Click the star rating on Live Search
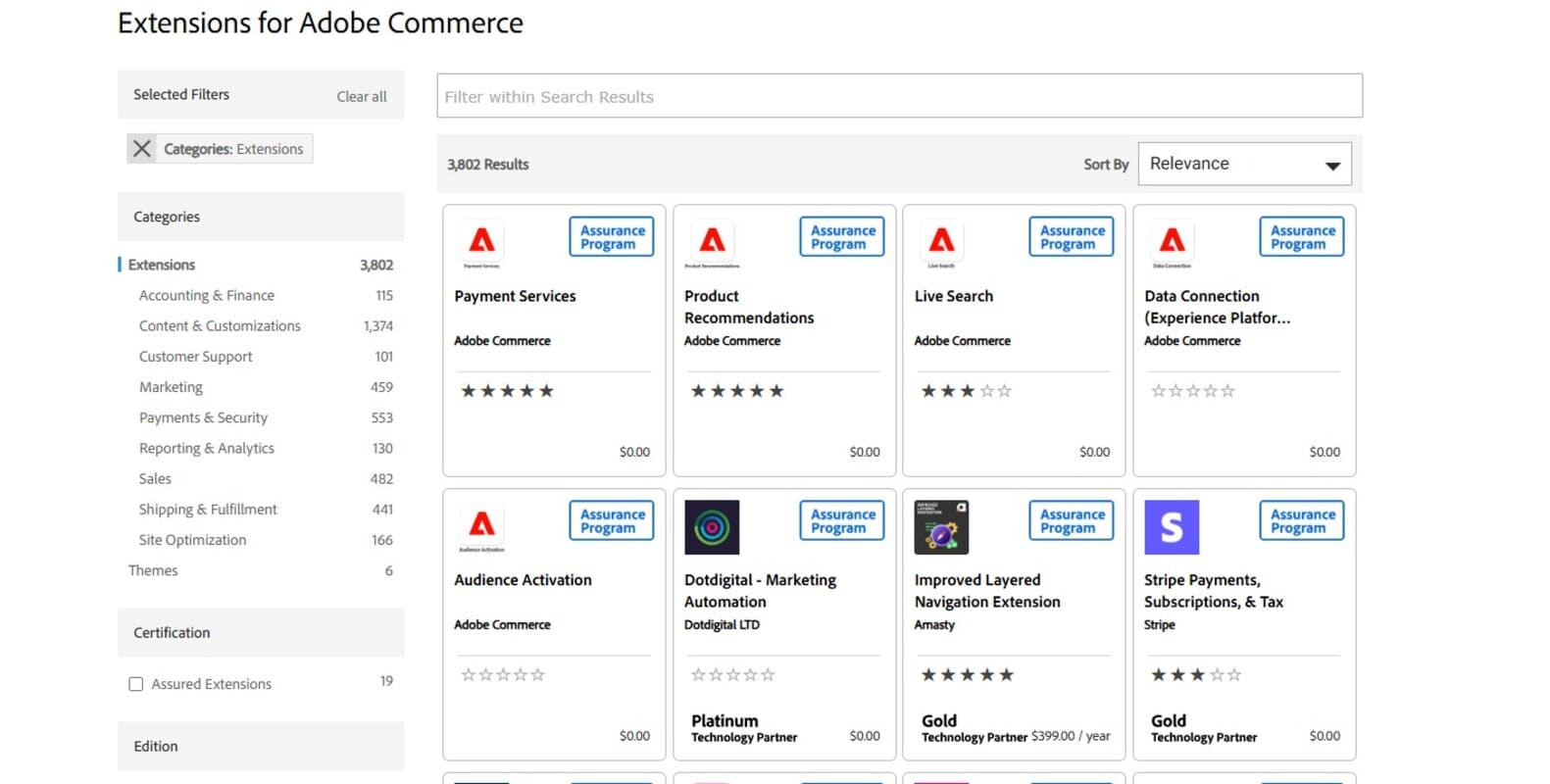Viewport: 1550px width, 784px height. [966, 391]
